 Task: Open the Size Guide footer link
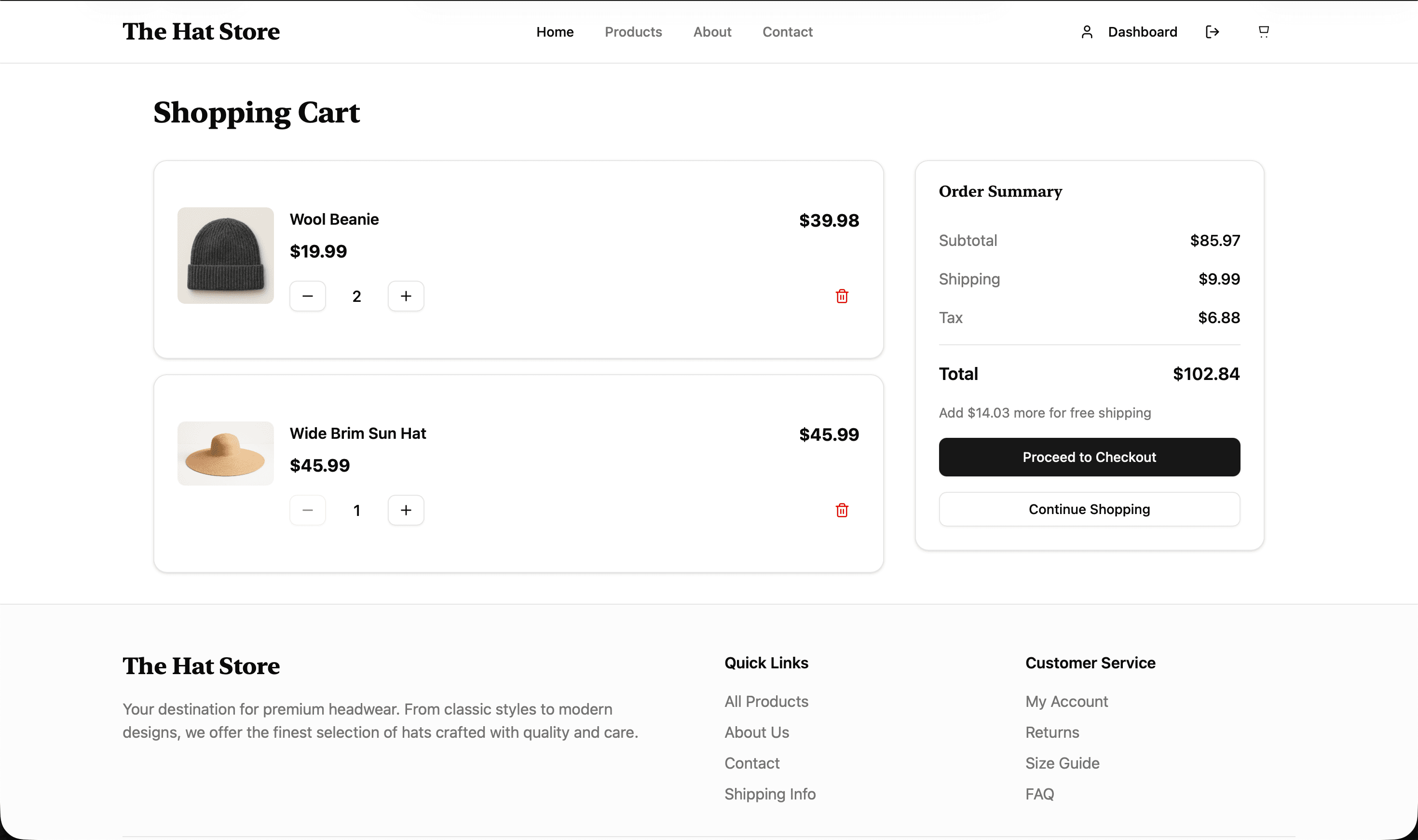(x=1062, y=763)
